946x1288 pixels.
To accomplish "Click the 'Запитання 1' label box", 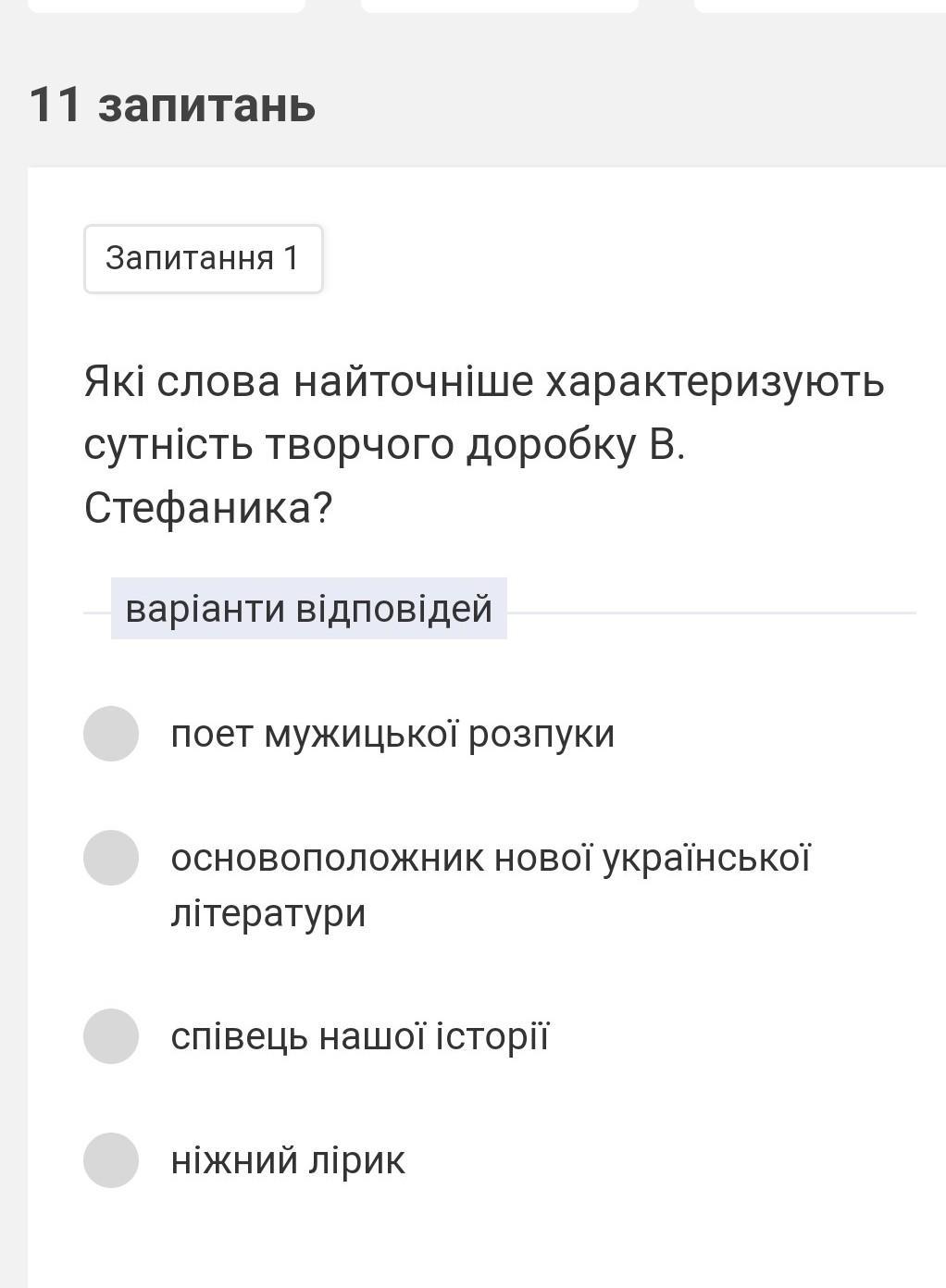I will click(203, 258).
